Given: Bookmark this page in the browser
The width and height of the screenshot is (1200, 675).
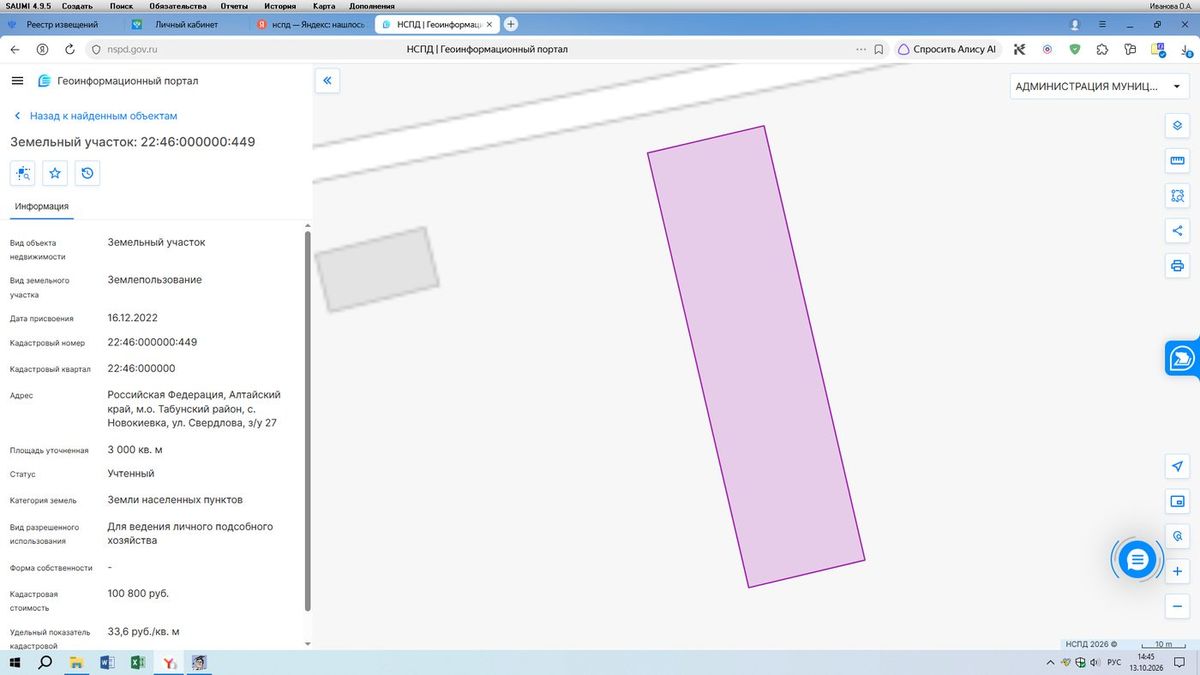Looking at the screenshot, I should coord(878,49).
